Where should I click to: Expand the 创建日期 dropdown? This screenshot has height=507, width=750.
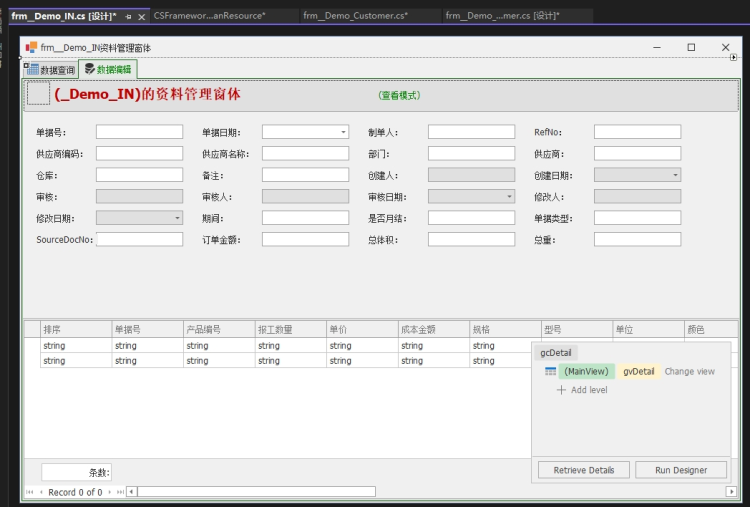click(x=675, y=175)
